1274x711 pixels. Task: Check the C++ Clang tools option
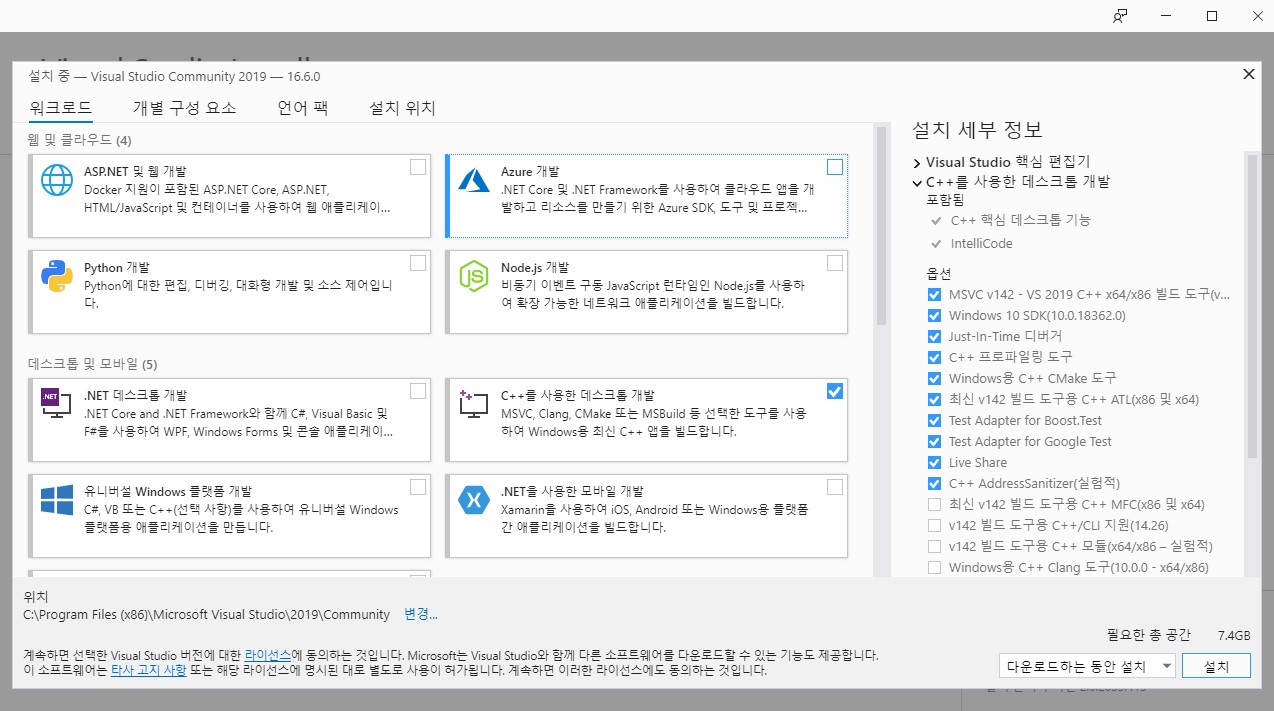pyautogui.click(x=934, y=567)
